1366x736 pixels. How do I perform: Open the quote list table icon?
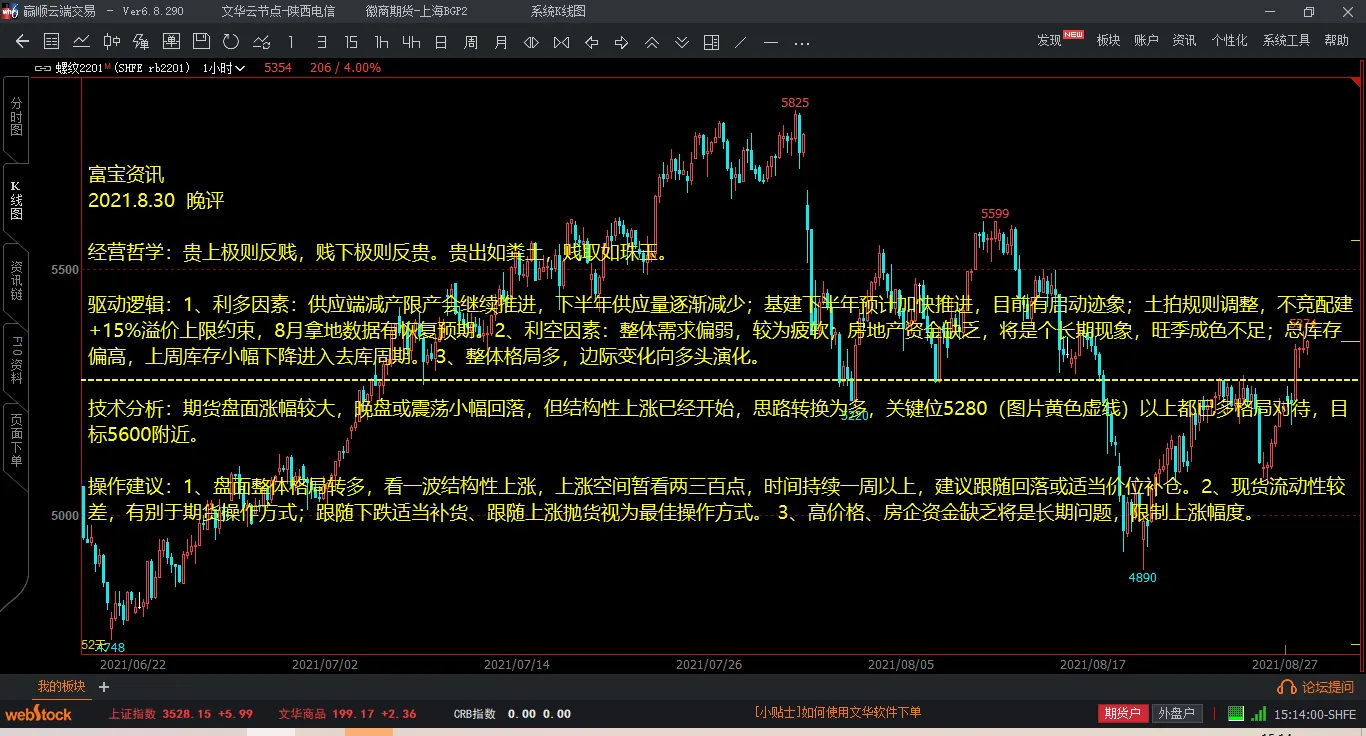[x=52, y=42]
